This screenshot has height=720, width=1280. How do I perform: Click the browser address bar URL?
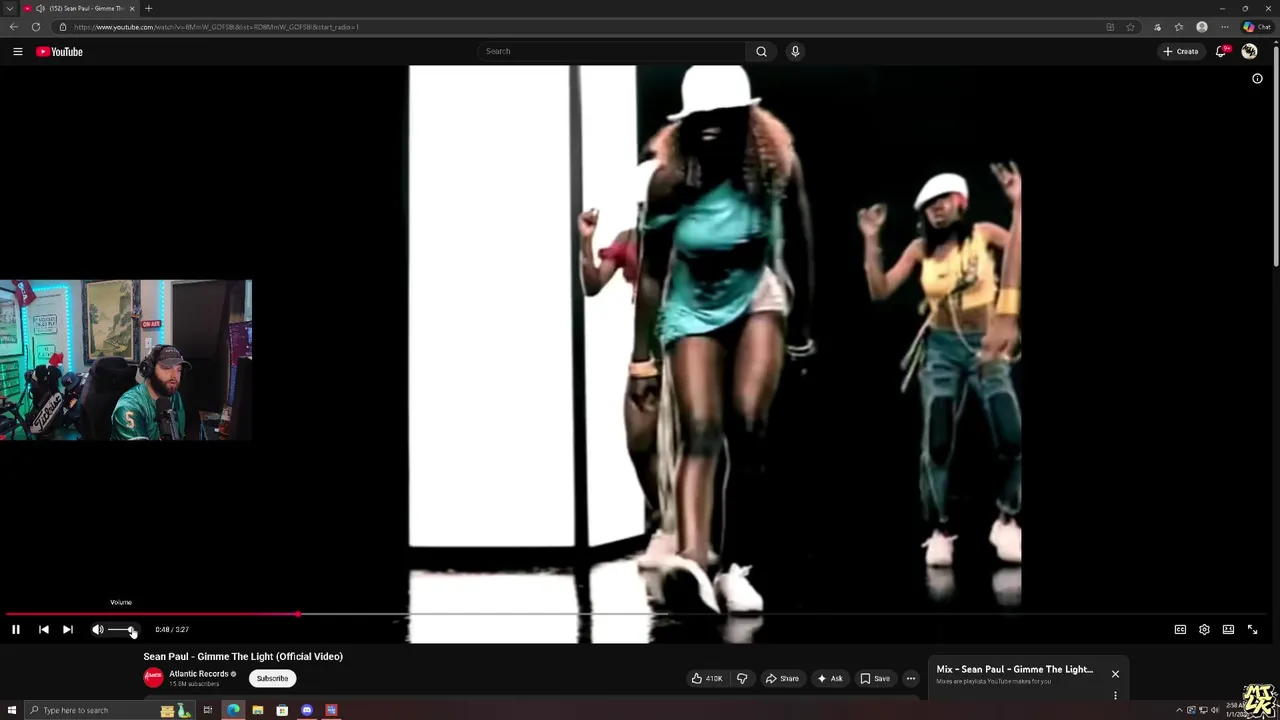tap(216, 27)
